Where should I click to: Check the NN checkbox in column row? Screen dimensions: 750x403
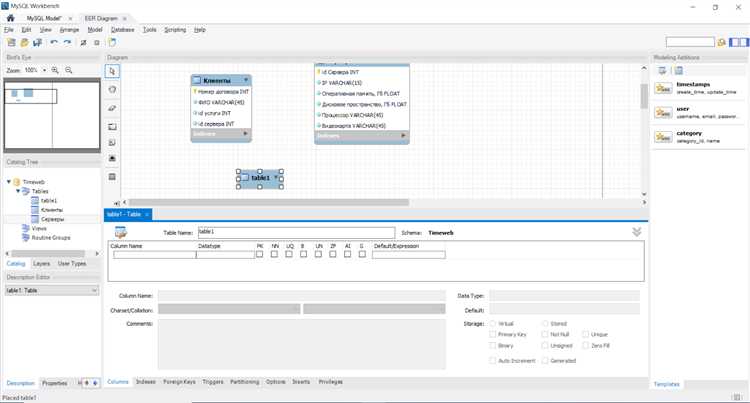pos(274,255)
